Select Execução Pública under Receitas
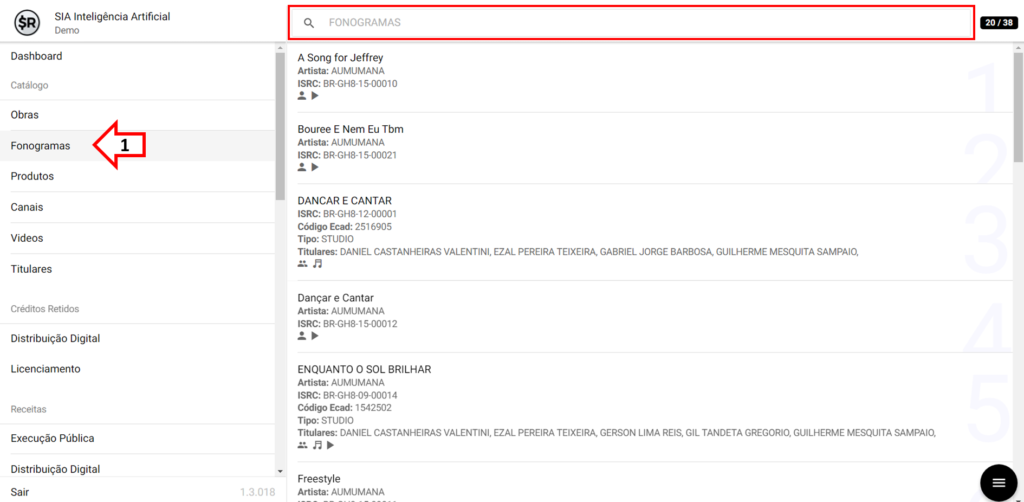The height and width of the screenshot is (502, 1024). tap(52, 438)
